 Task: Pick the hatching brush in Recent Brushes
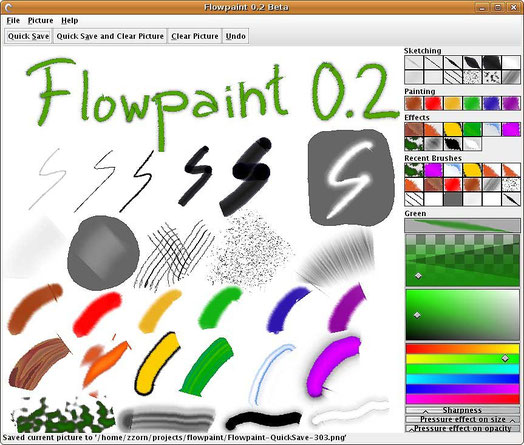414,199
